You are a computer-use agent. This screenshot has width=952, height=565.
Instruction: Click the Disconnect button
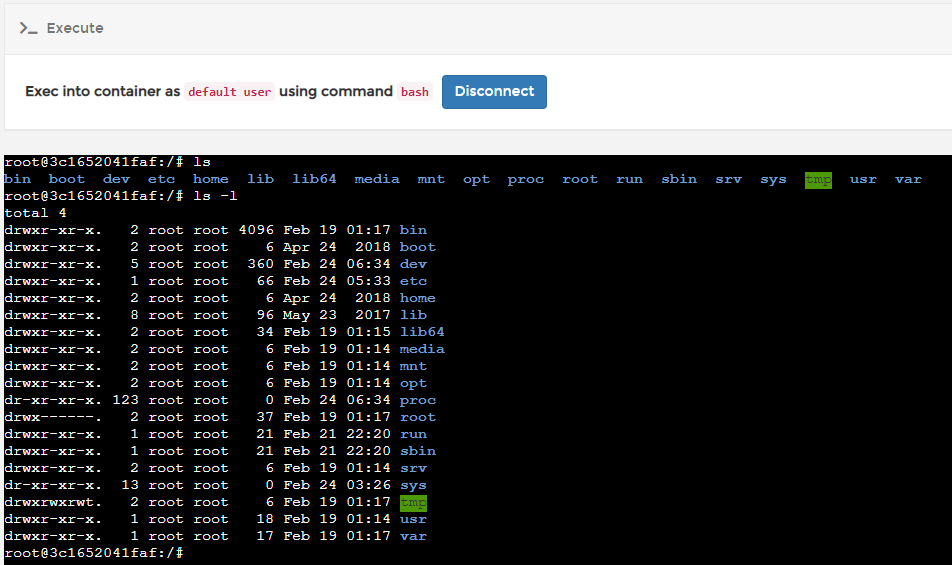coord(494,92)
